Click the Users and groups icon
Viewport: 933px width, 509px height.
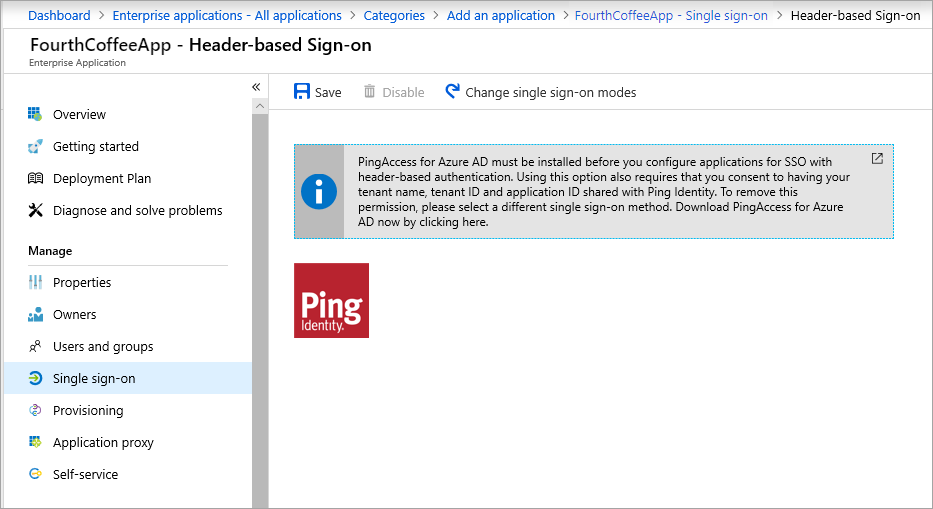point(35,346)
